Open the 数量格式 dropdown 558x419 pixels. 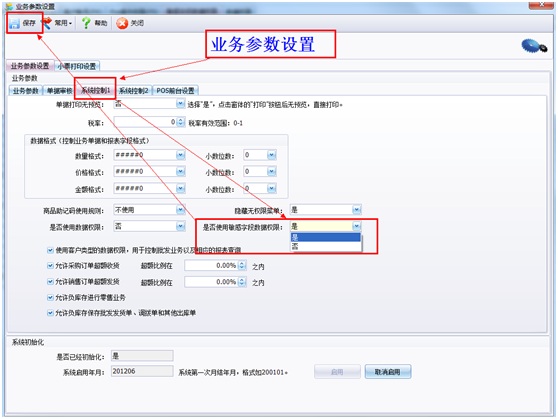pyautogui.click(x=180, y=155)
